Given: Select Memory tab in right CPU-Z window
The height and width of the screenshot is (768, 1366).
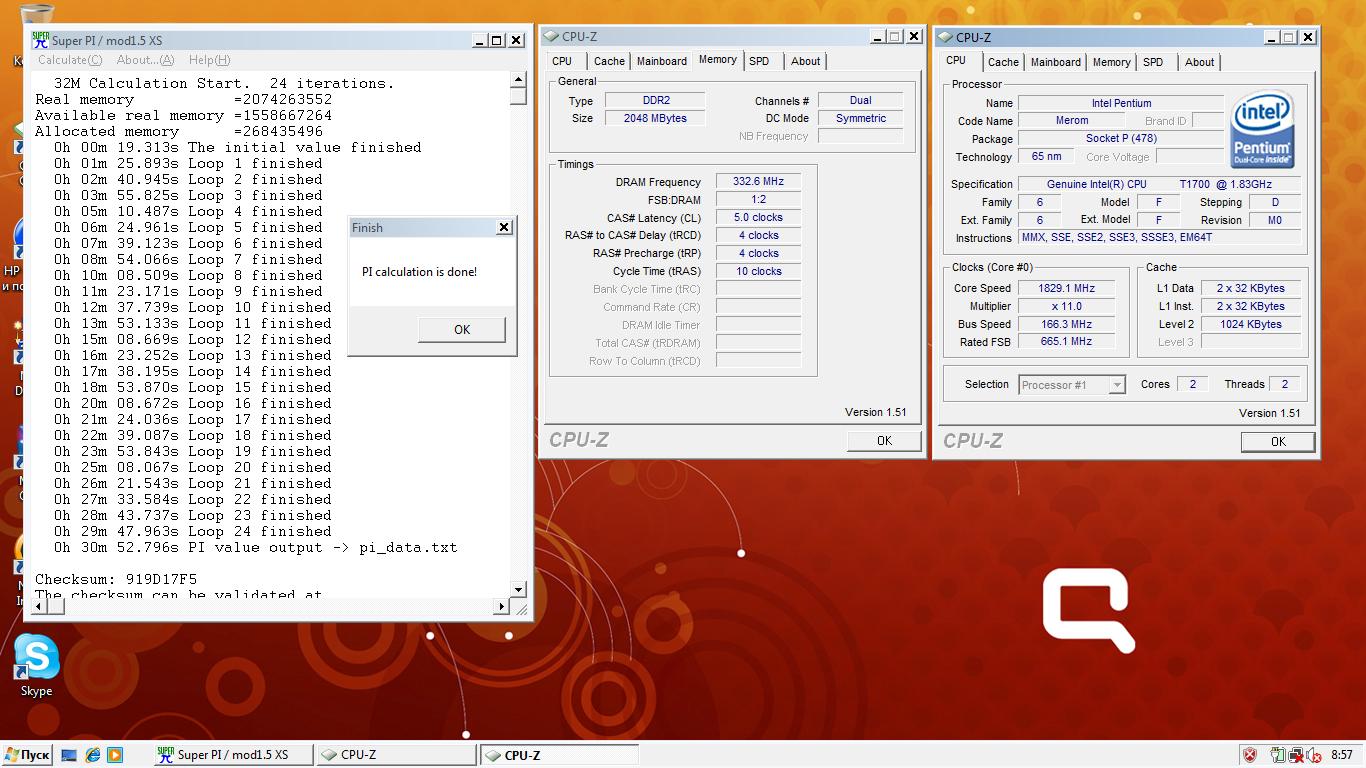Looking at the screenshot, I should point(1111,62).
